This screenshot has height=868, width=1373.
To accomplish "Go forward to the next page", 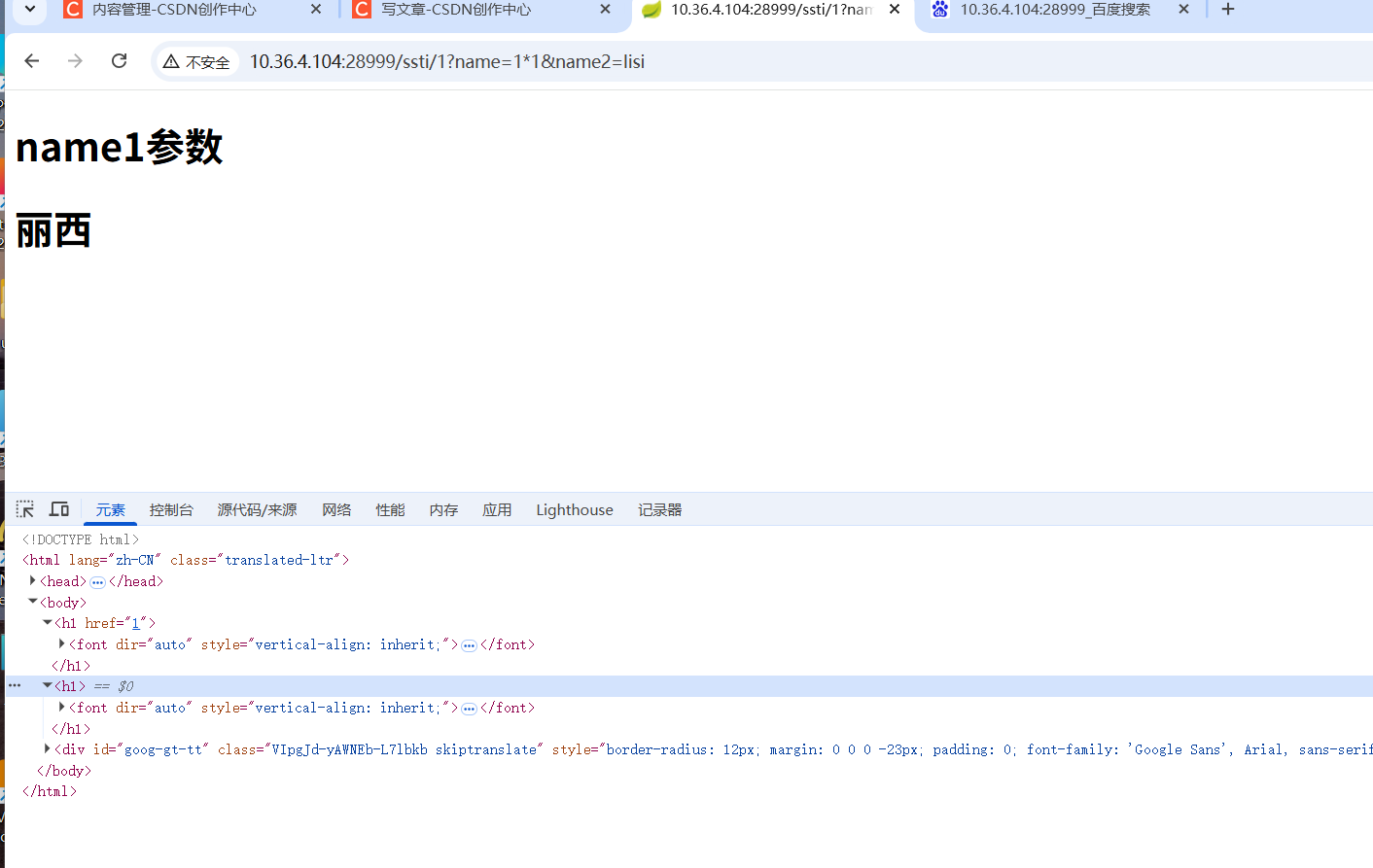I will [x=75, y=61].
